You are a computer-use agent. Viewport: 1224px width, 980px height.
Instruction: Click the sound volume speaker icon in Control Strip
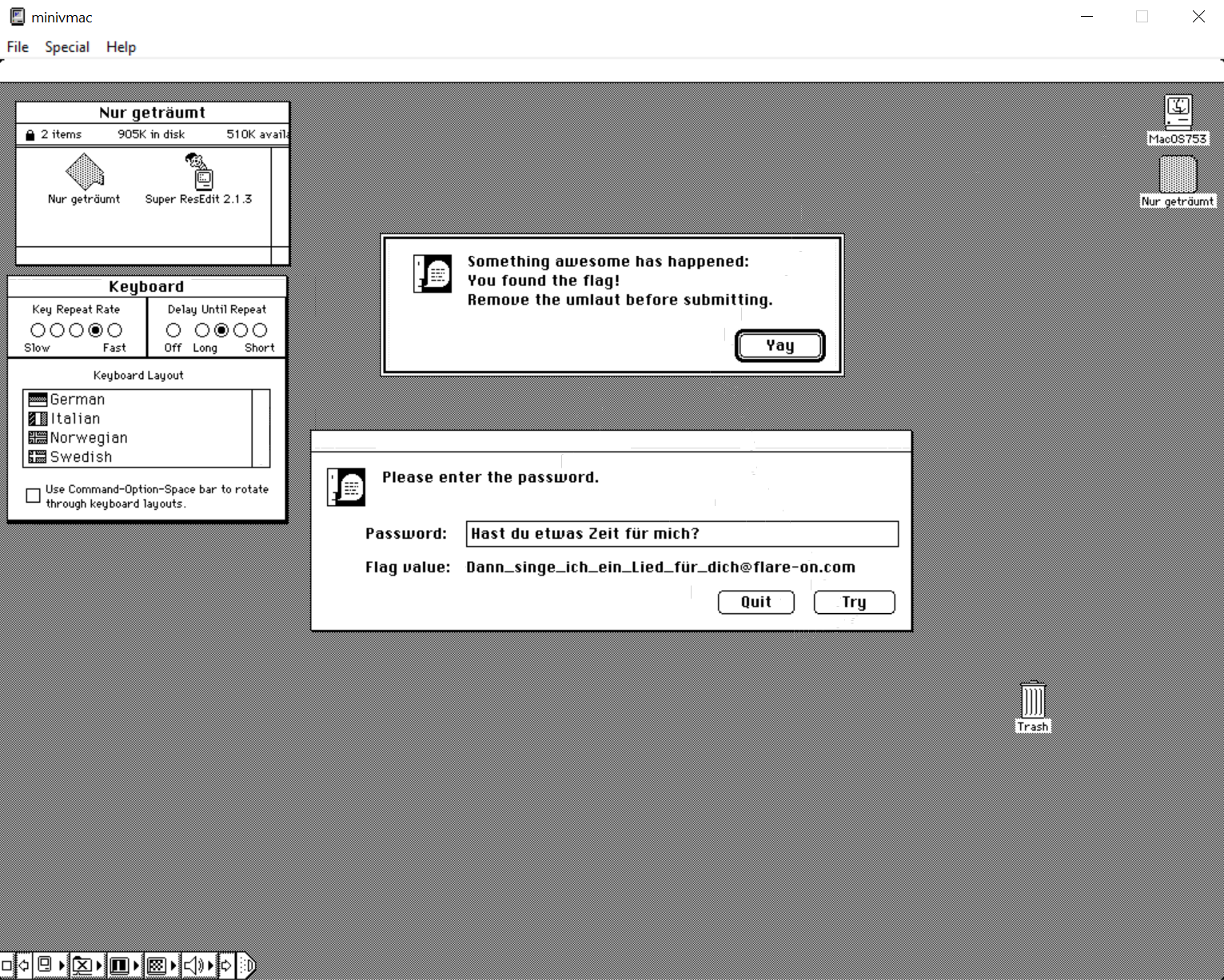193,966
